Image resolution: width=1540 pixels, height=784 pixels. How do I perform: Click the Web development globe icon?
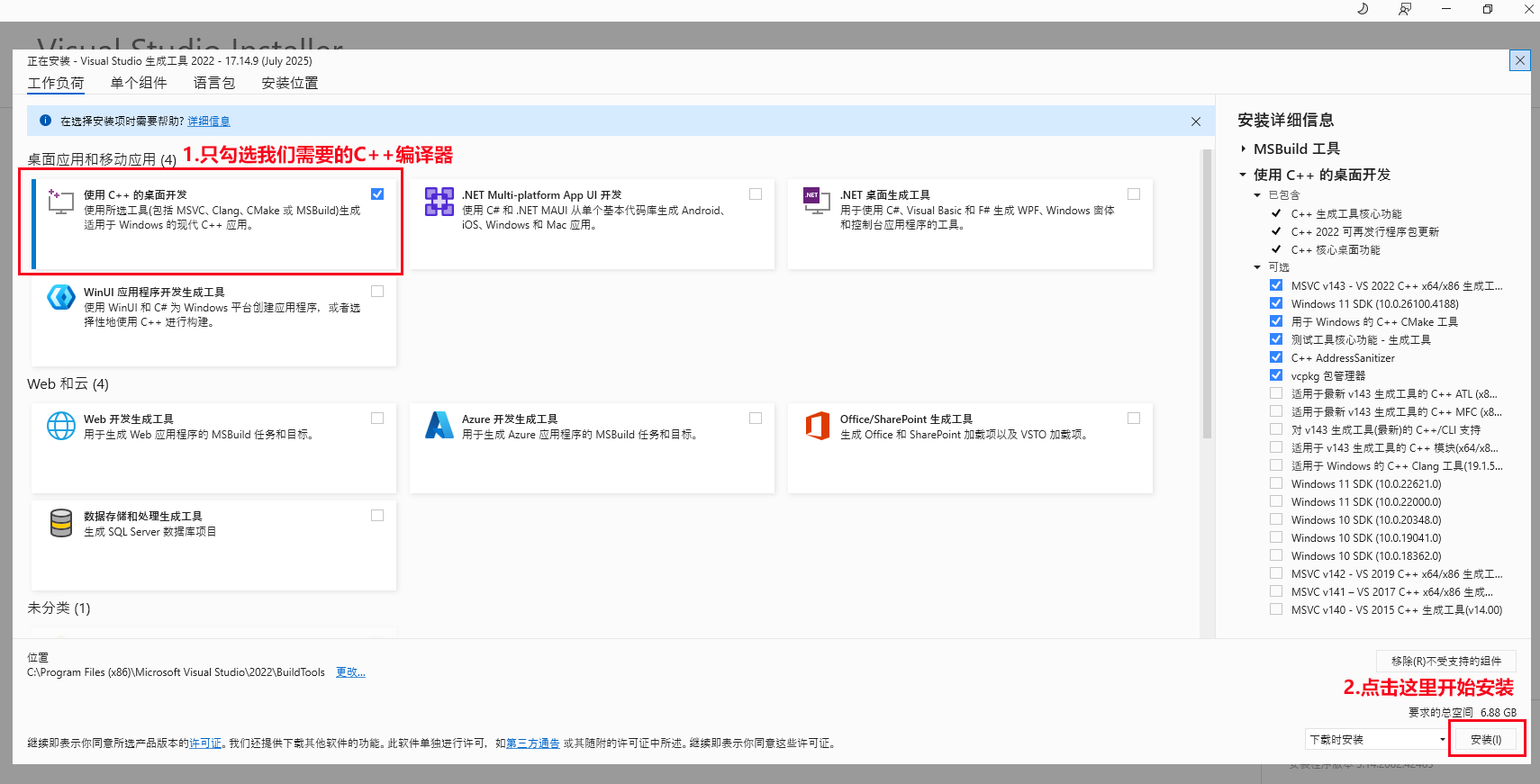click(x=60, y=426)
